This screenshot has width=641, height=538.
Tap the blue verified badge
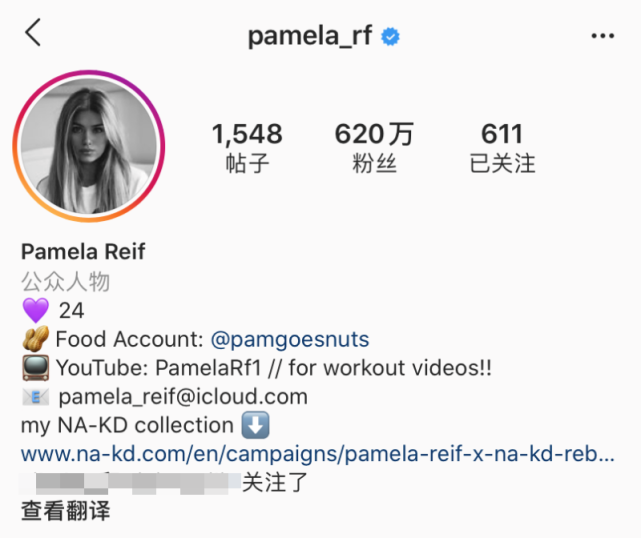coord(390,37)
